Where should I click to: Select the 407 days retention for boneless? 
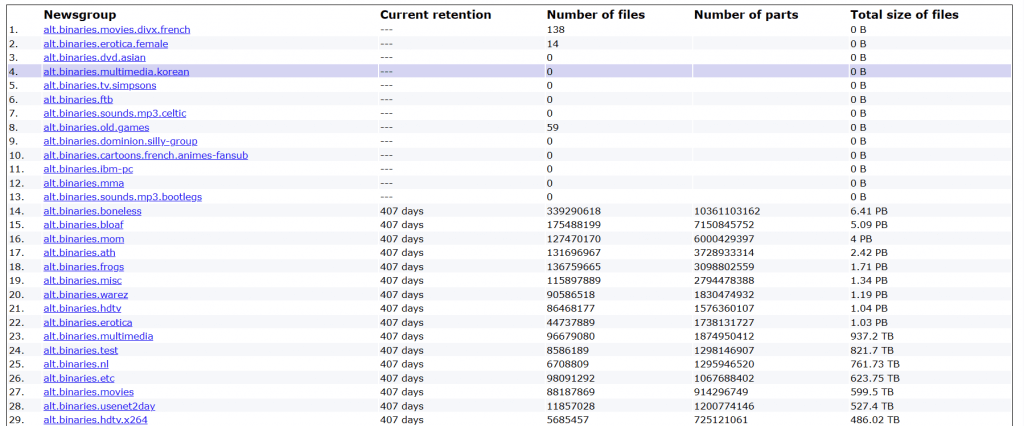[402, 211]
